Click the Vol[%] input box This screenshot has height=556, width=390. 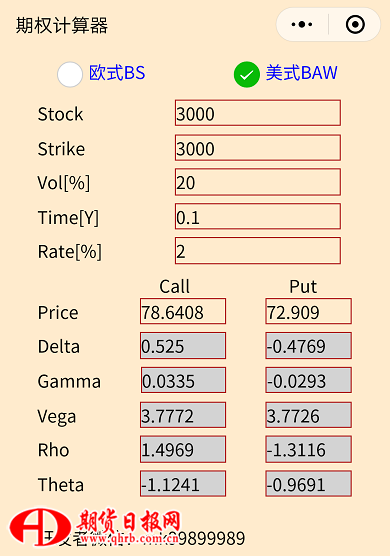tap(258, 182)
